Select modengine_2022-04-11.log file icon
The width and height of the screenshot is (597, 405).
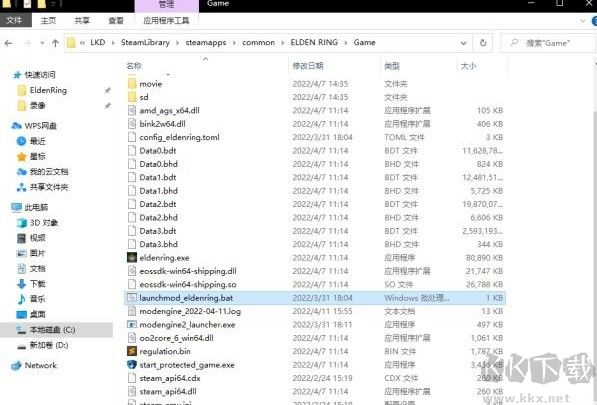pos(132,311)
